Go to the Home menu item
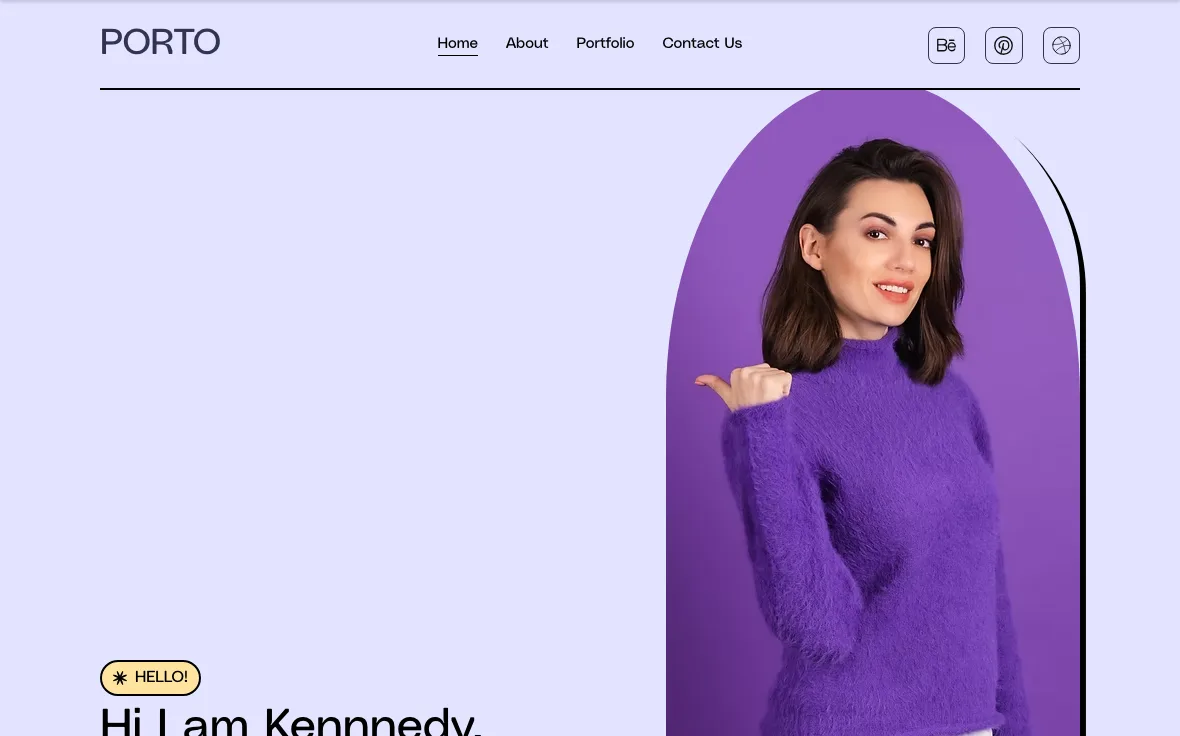The width and height of the screenshot is (1180, 736). [x=458, y=44]
